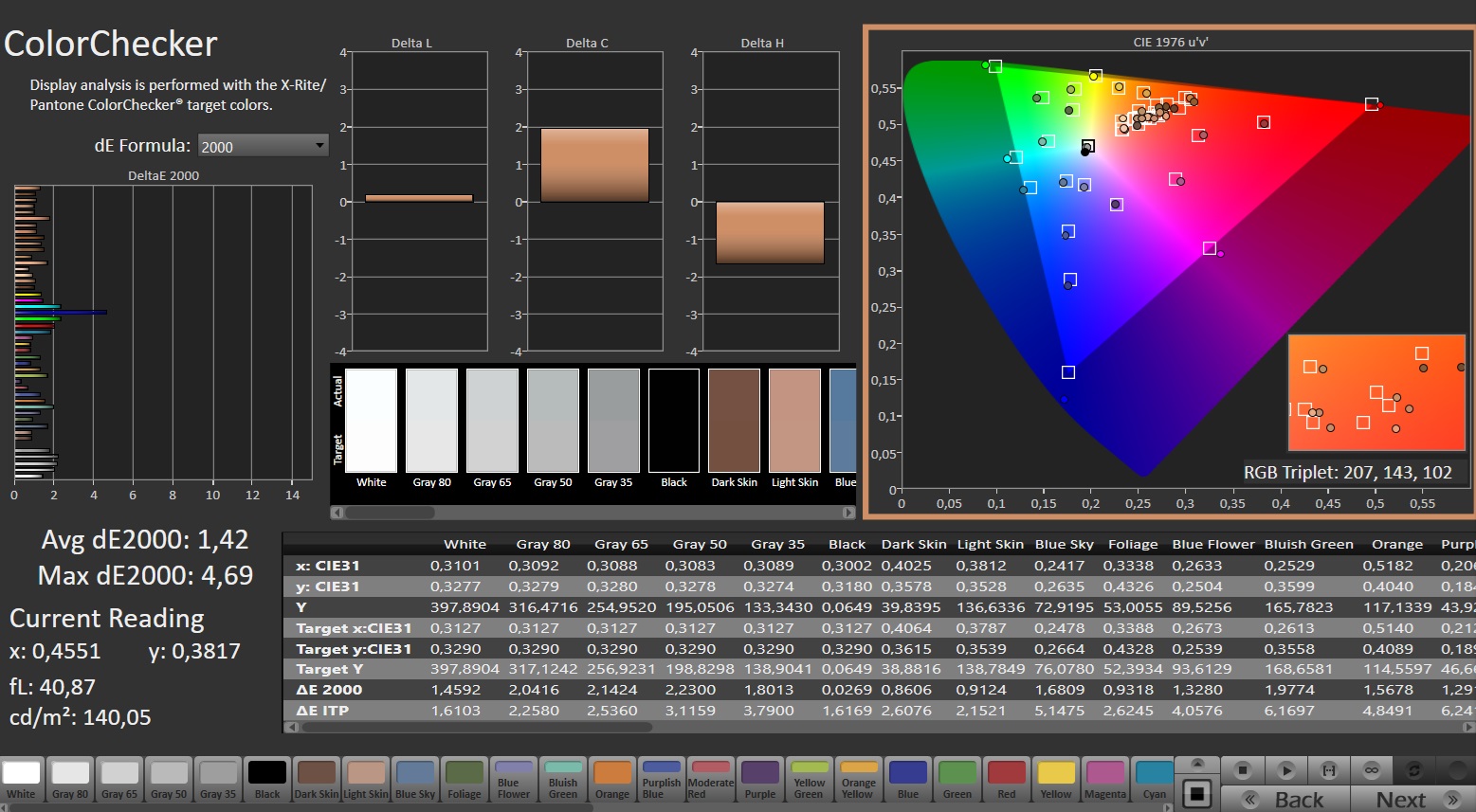
Task: Select the Gray 80 bottom swatch
Action: (x=70, y=780)
